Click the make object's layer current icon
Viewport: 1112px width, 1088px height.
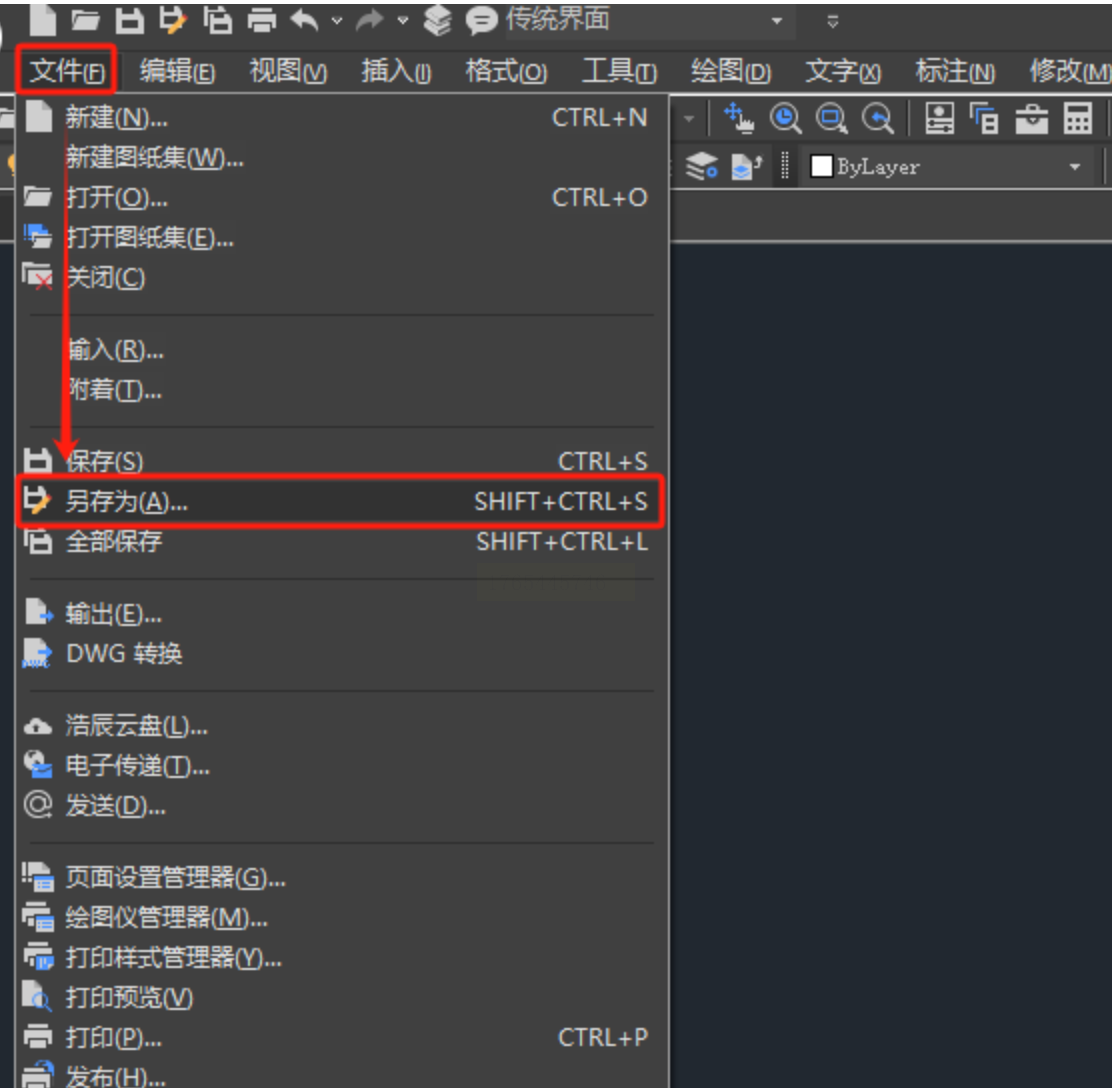(746, 167)
